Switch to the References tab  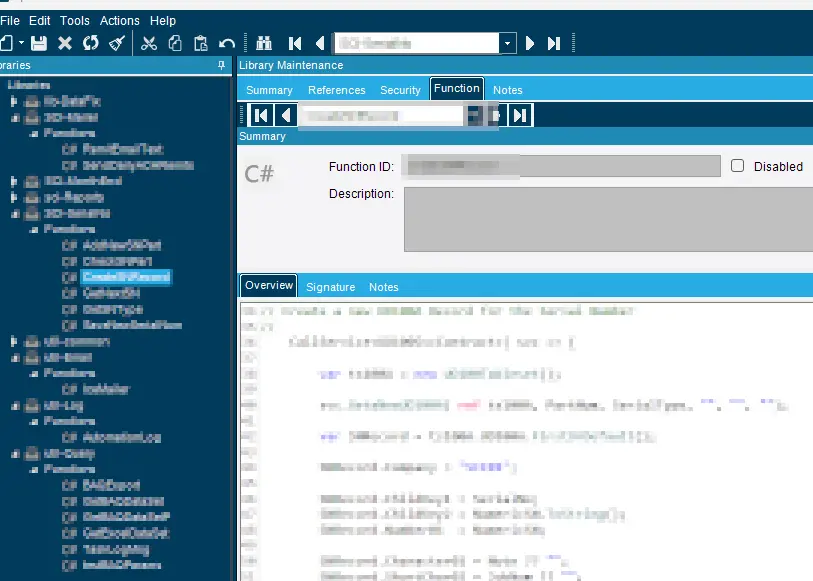[x=337, y=90]
